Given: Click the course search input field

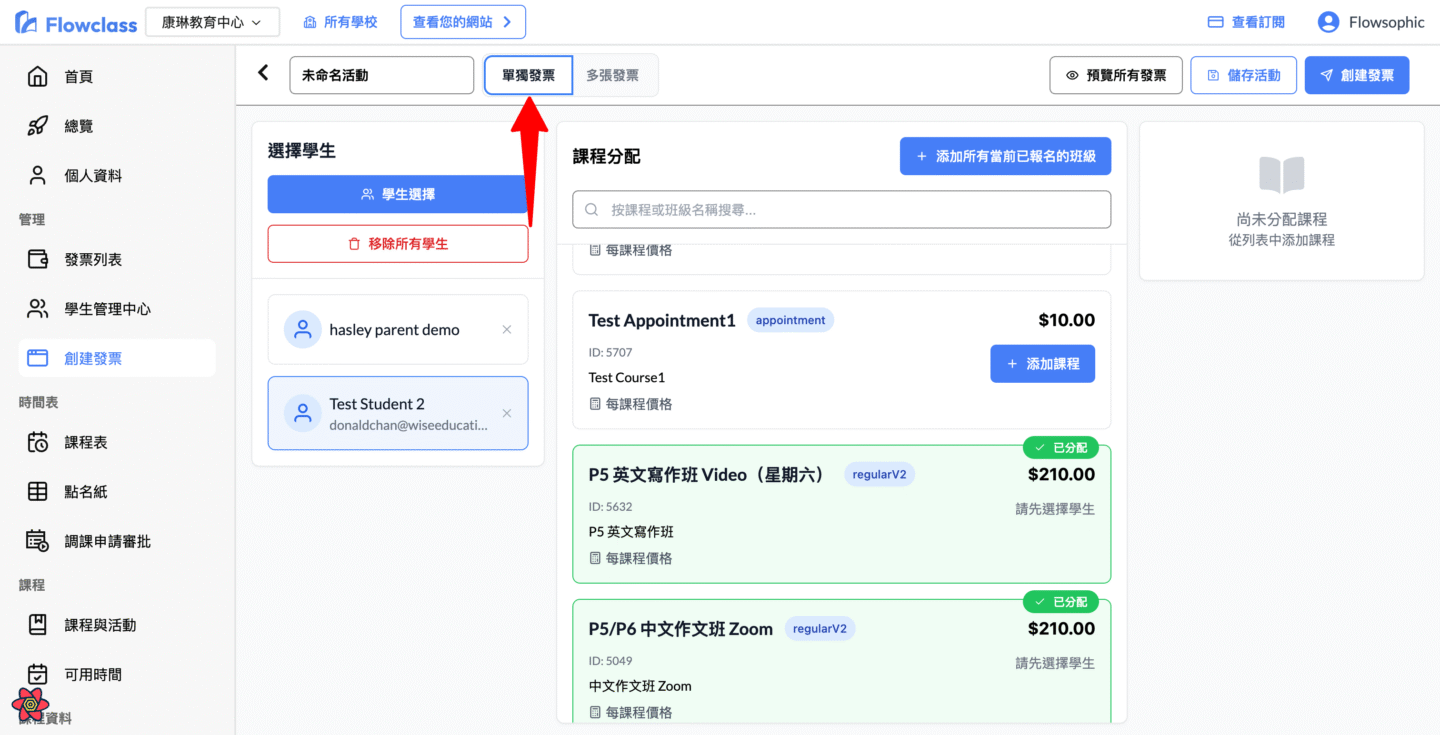Looking at the screenshot, I should (841, 210).
